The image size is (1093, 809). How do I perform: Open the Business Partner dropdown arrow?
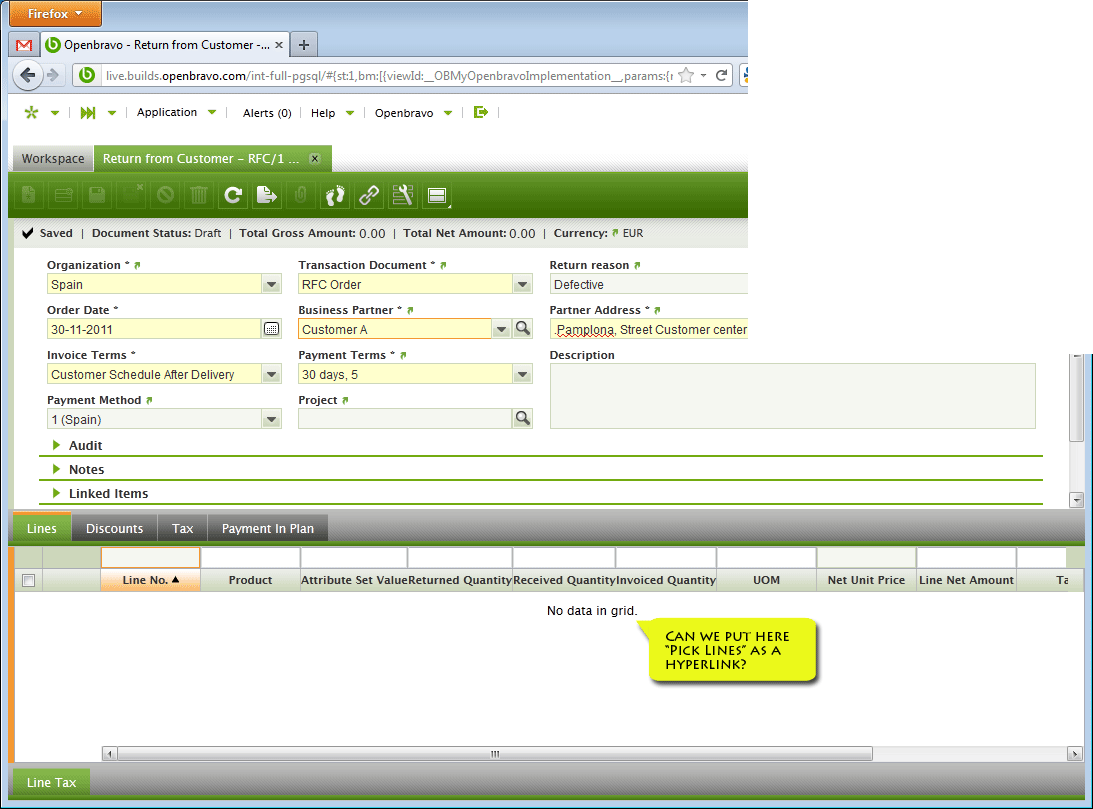(501, 329)
